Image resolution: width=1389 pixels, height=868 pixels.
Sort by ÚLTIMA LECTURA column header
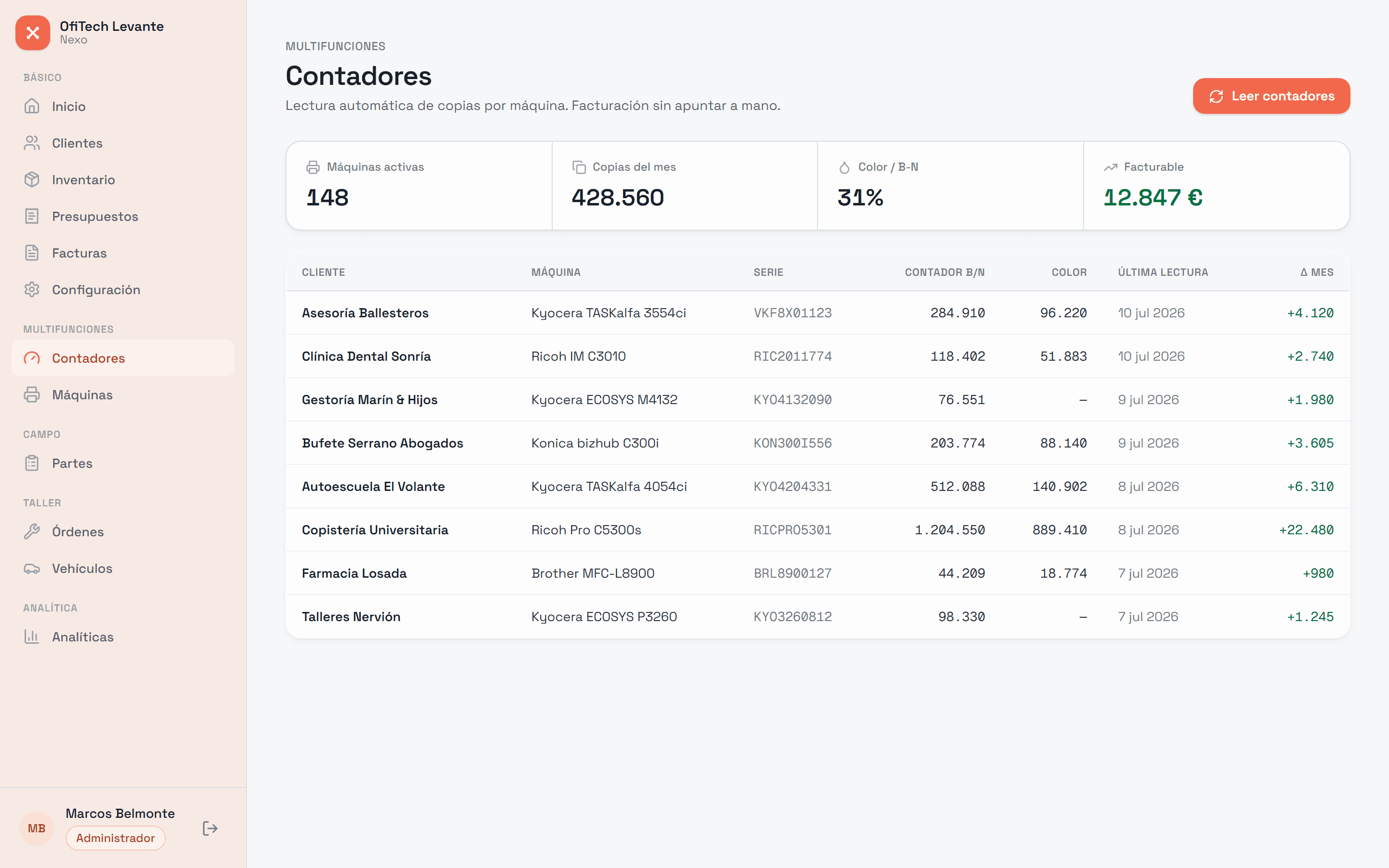[1163, 272]
